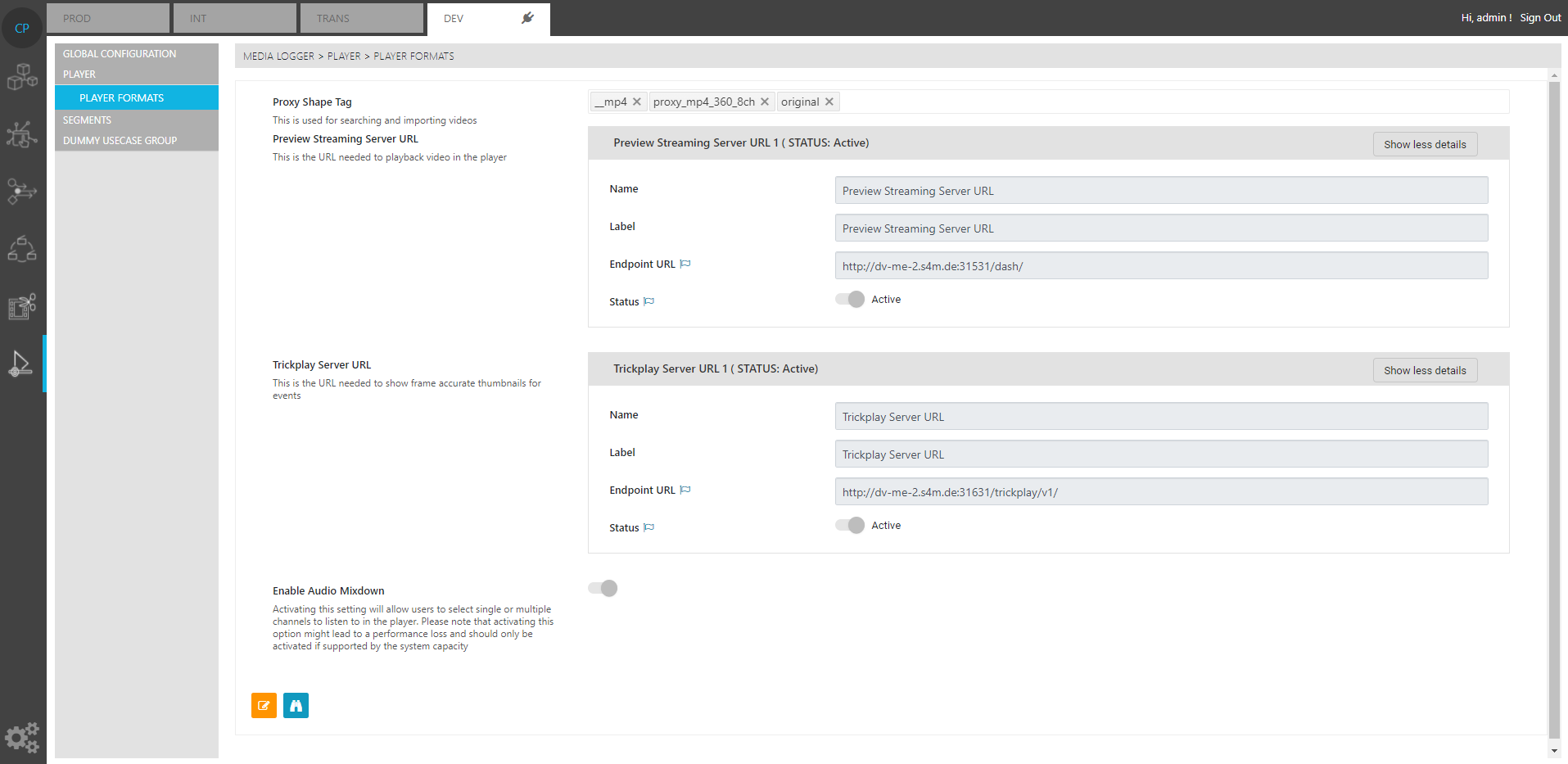The width and height of the screenshot is (1568, 764).
Task: Open the settings gears icon in sidebar
Action: pos(22,737)
